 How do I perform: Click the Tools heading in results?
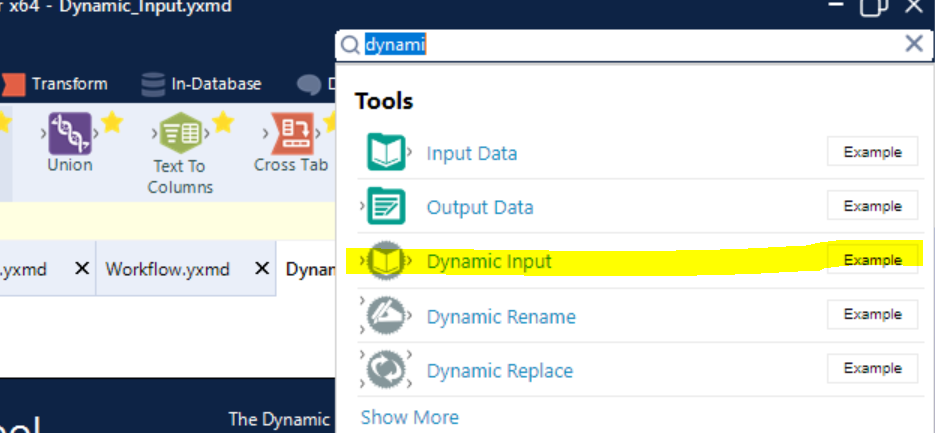384,101
